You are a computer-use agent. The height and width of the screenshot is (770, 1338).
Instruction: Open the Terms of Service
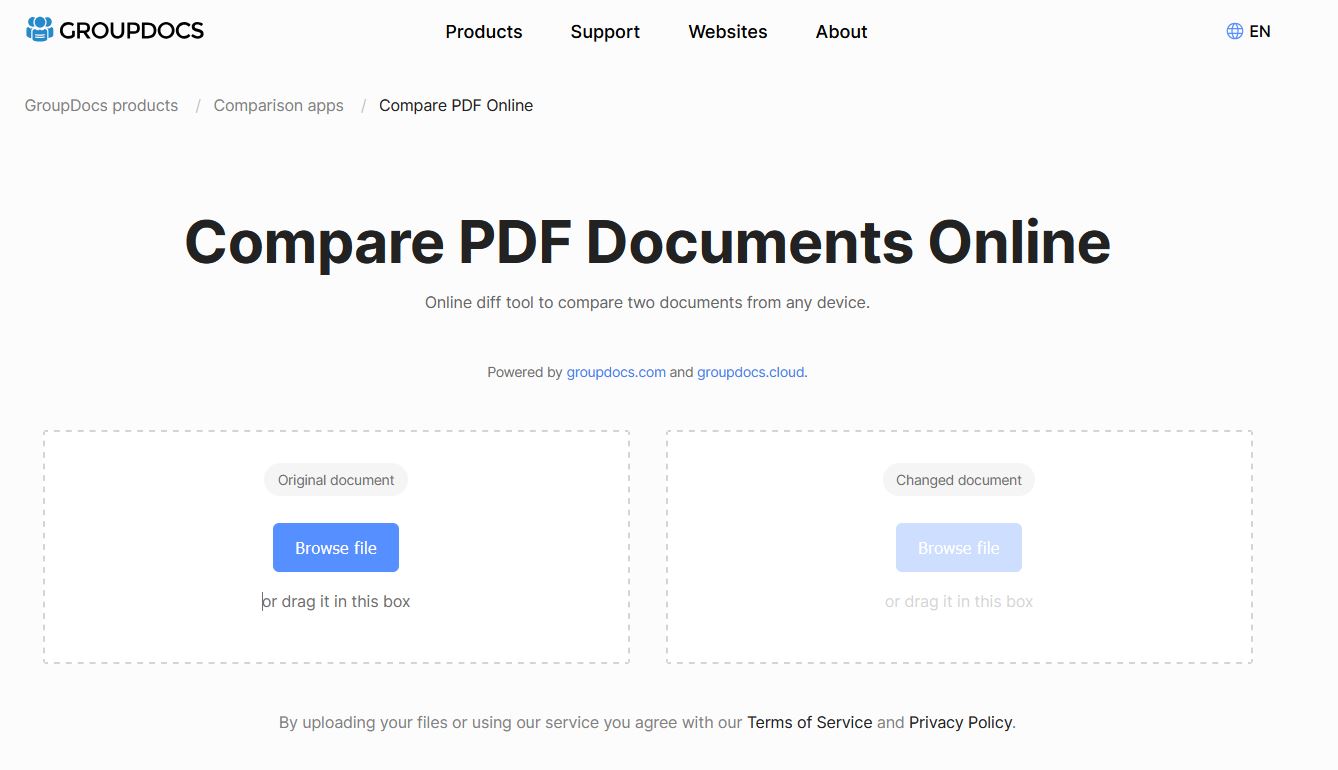point(810,722)
